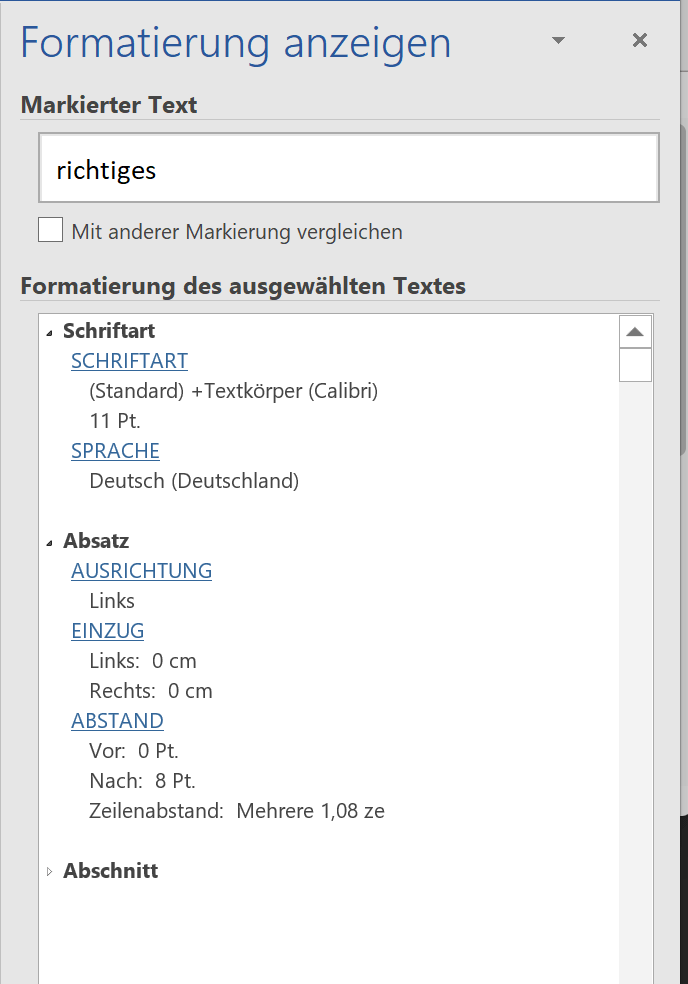The width and height of the screenshot is (688, 984).
Task: Open the AUSRICHTUNG alignment link
Action: coord(141,570)
